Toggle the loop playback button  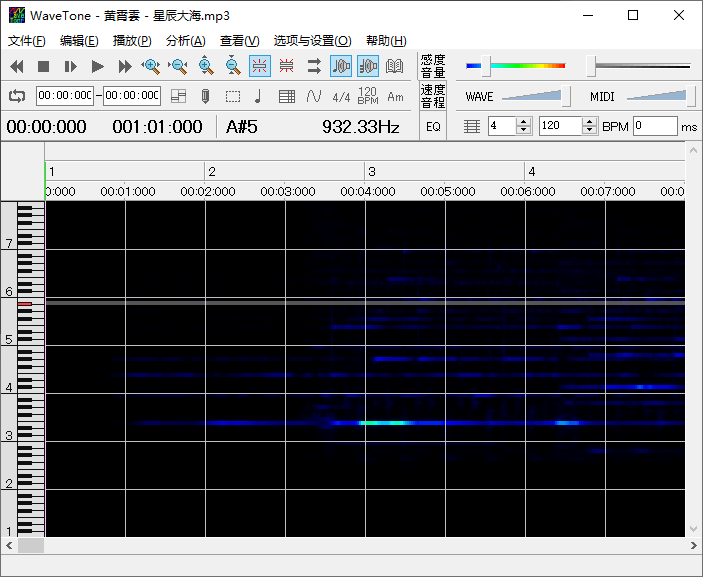click(17, 96)
